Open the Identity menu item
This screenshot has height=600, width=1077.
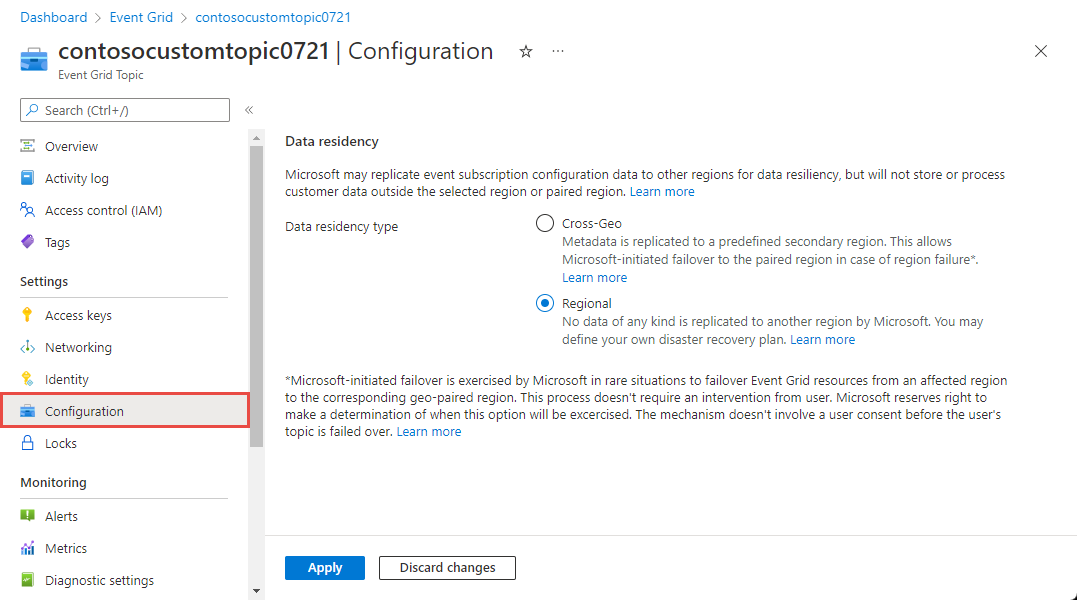pos(67,379)
